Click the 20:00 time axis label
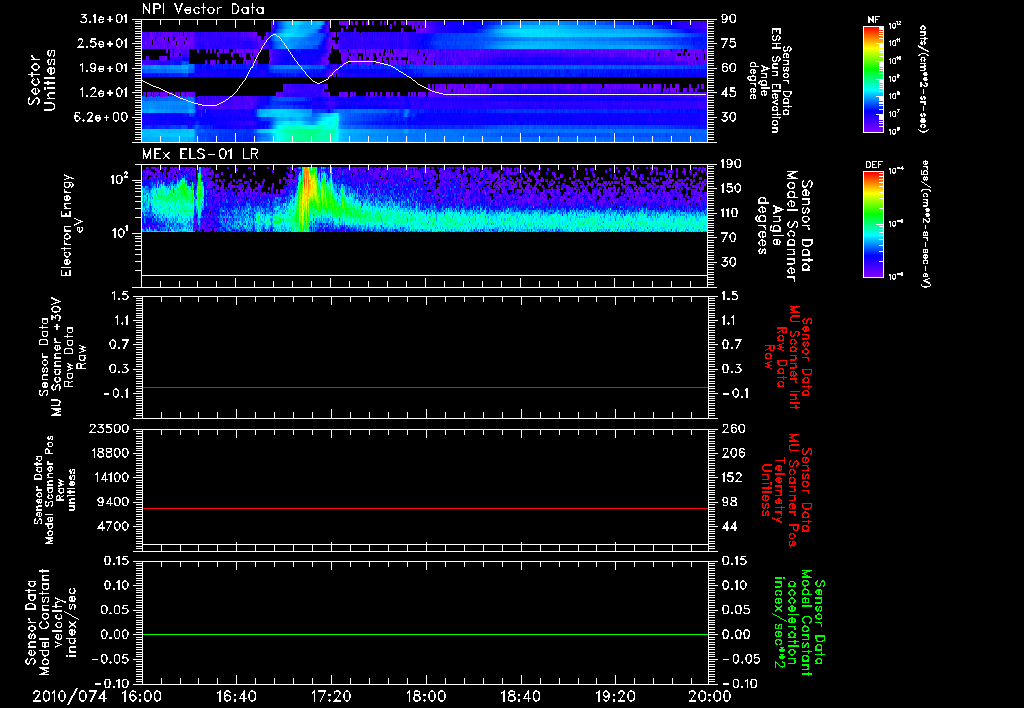 (x=710, y=696)
